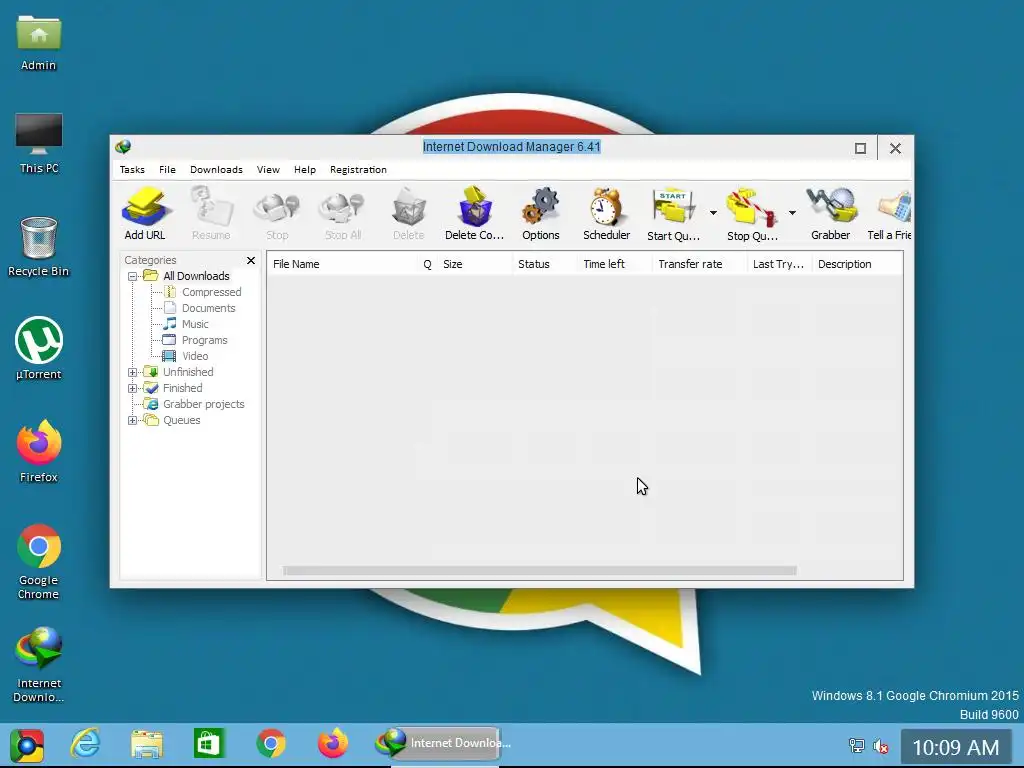Select the All Downloads folder
Screen dimensions: 1024x768
pyautogui.click(x=196, y=276)
